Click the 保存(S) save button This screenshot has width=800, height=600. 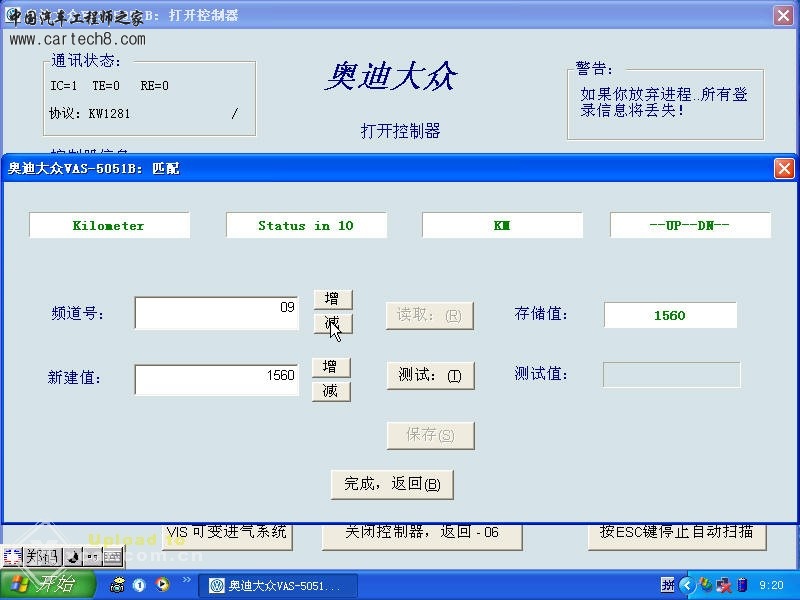431,435
